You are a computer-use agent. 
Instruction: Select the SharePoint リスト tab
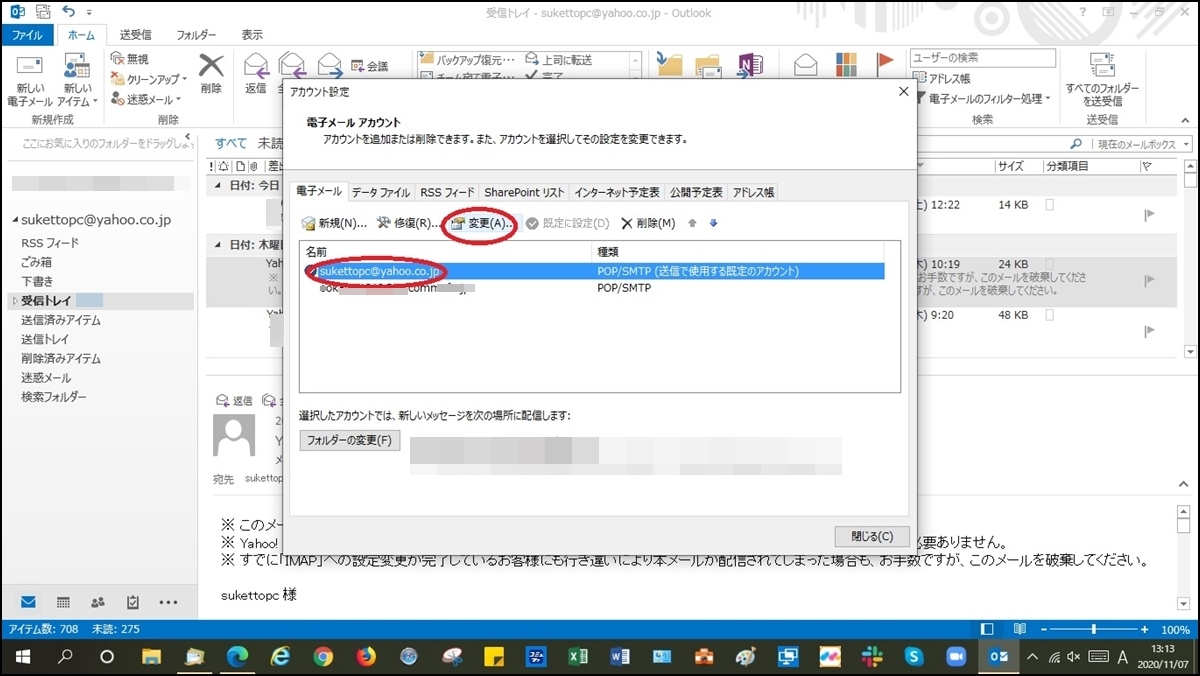coord(524,192)
